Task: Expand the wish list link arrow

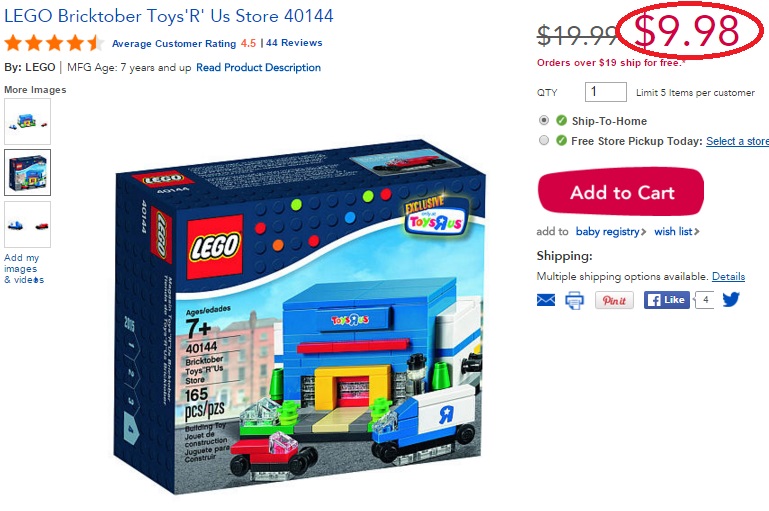Action: tap(696, 231)
